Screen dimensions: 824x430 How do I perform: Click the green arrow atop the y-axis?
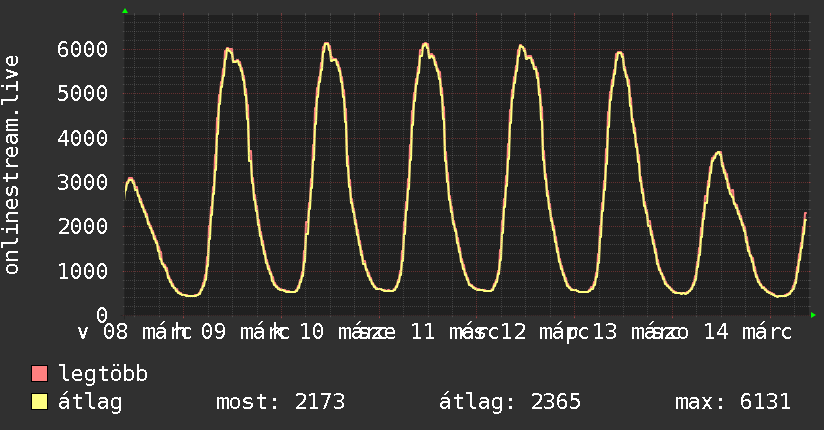[x=125, y=11]
